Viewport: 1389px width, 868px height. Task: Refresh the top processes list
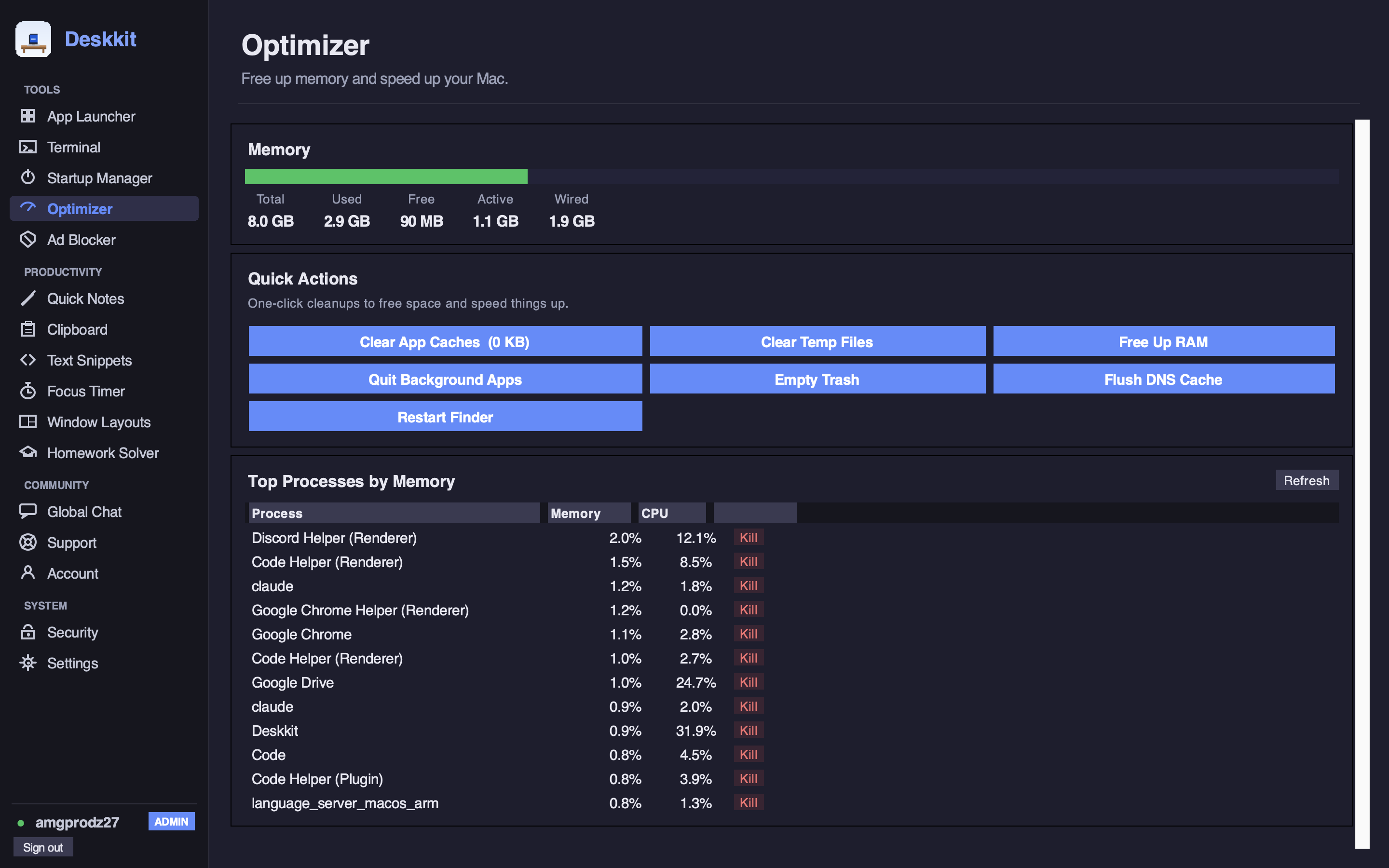1307,480
